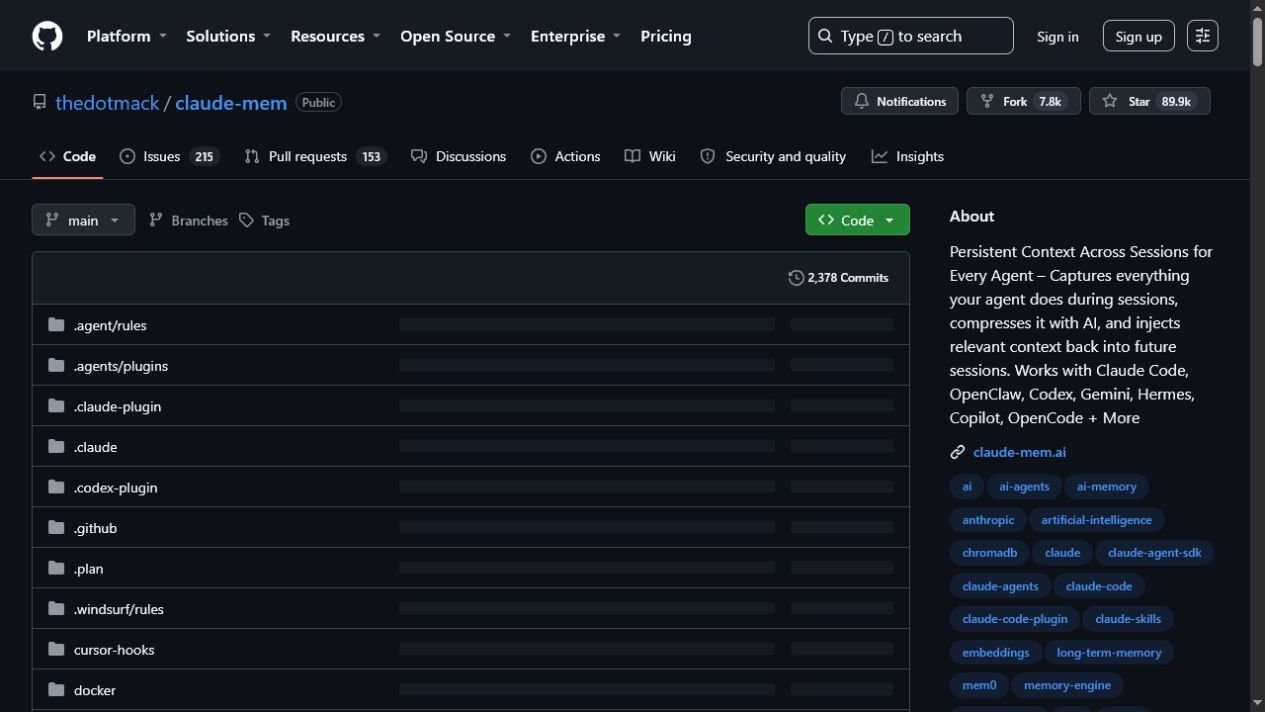The width and height of the screenshot is (1265, 712).
Task: Select the memory-engine topic tag
Action: [1067, 685]
